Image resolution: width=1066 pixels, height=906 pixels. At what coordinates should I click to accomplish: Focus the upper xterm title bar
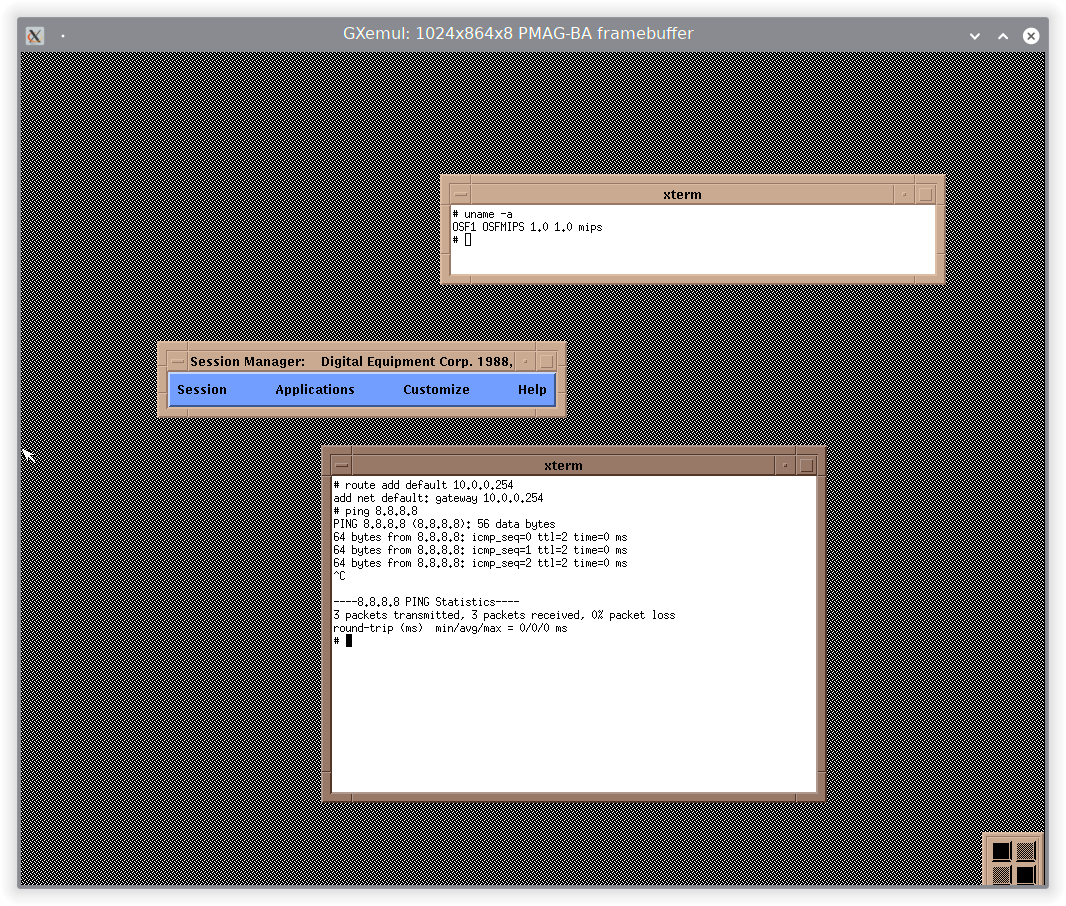click(x=682, y=195)
